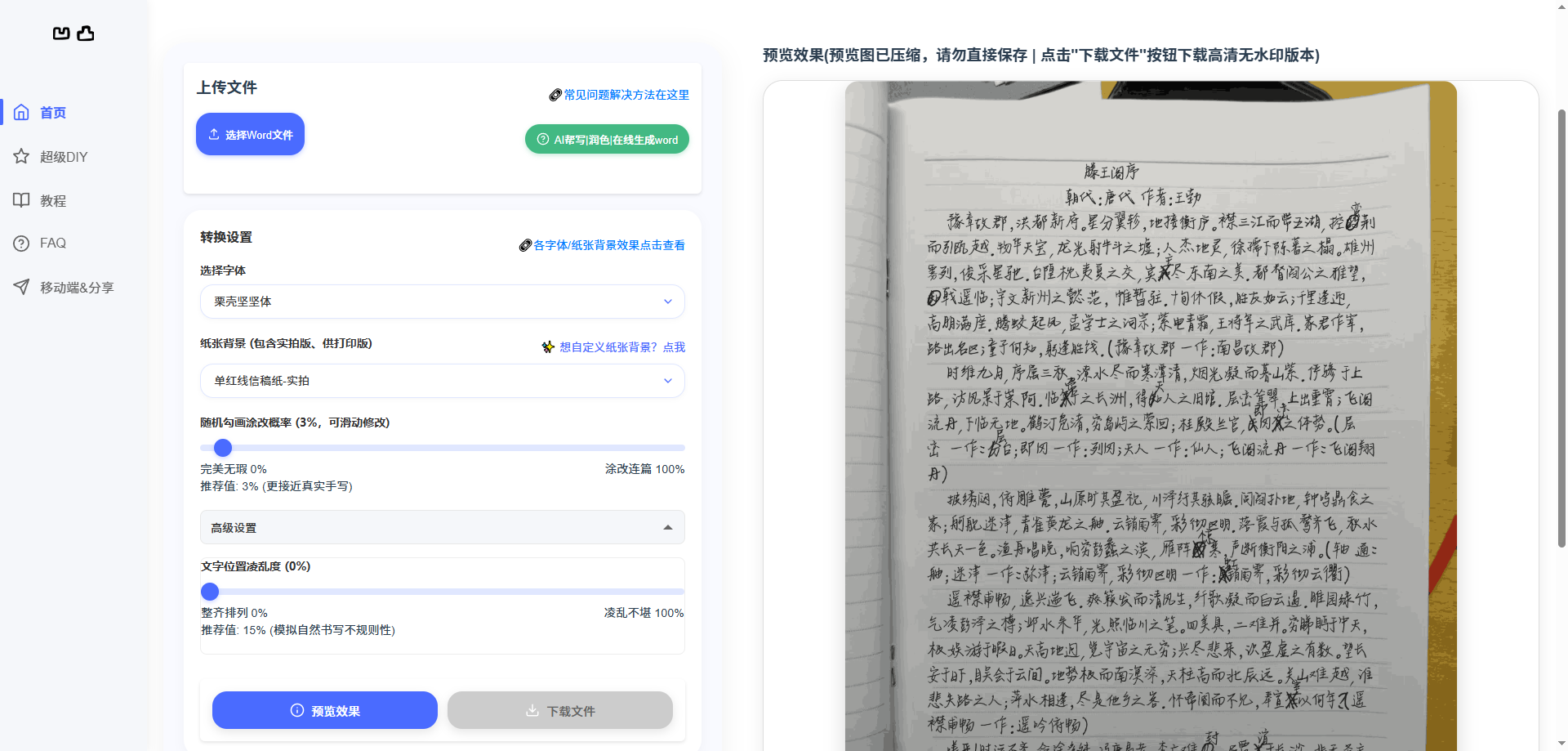Image resolution: width=1568 pixels, height=751 pixels.
Task: Click the book icon for 教程
Action: (x=21, y=201)
